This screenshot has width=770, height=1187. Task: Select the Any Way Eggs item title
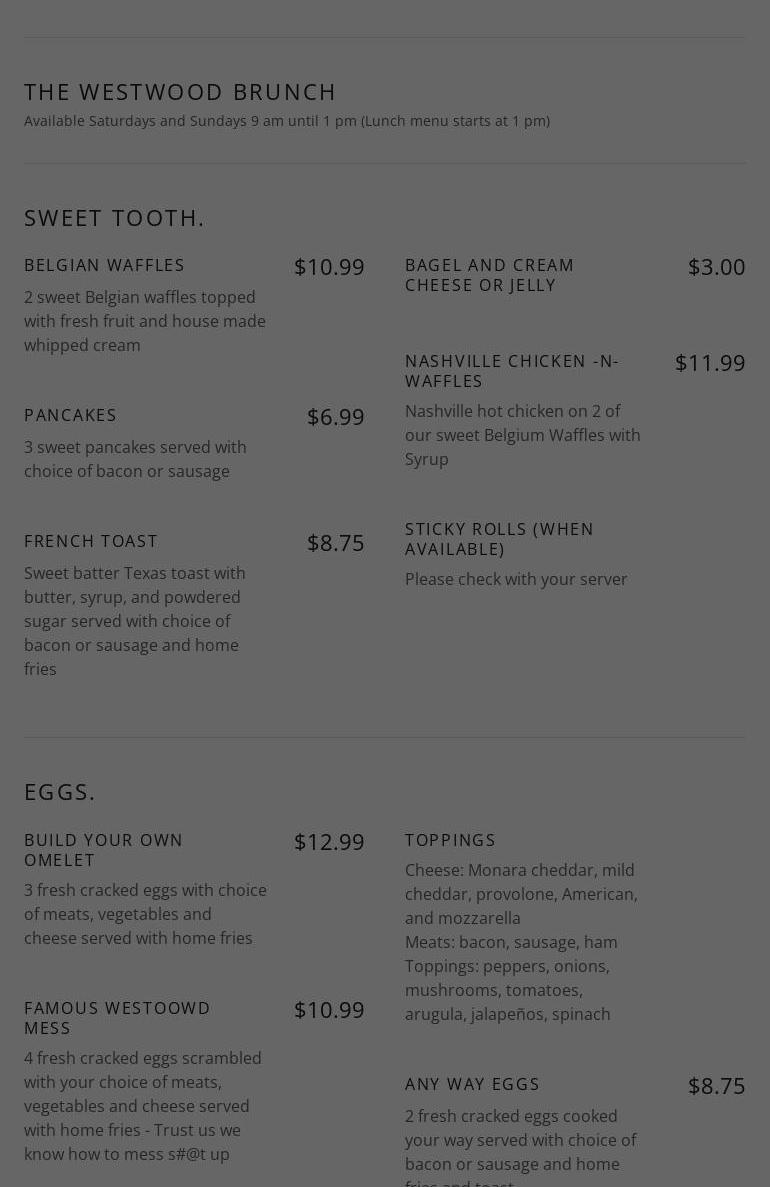click(472, 1084)
